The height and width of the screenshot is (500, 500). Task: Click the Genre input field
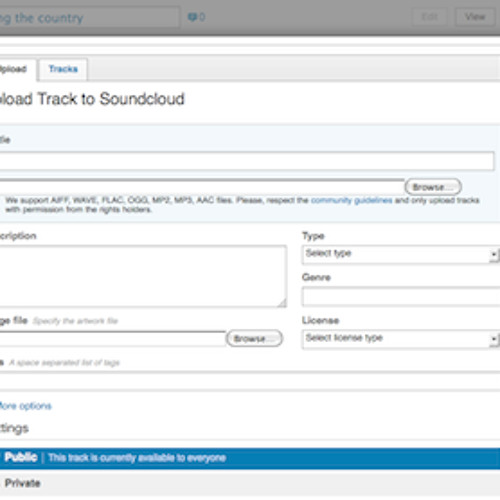(401, 297)
